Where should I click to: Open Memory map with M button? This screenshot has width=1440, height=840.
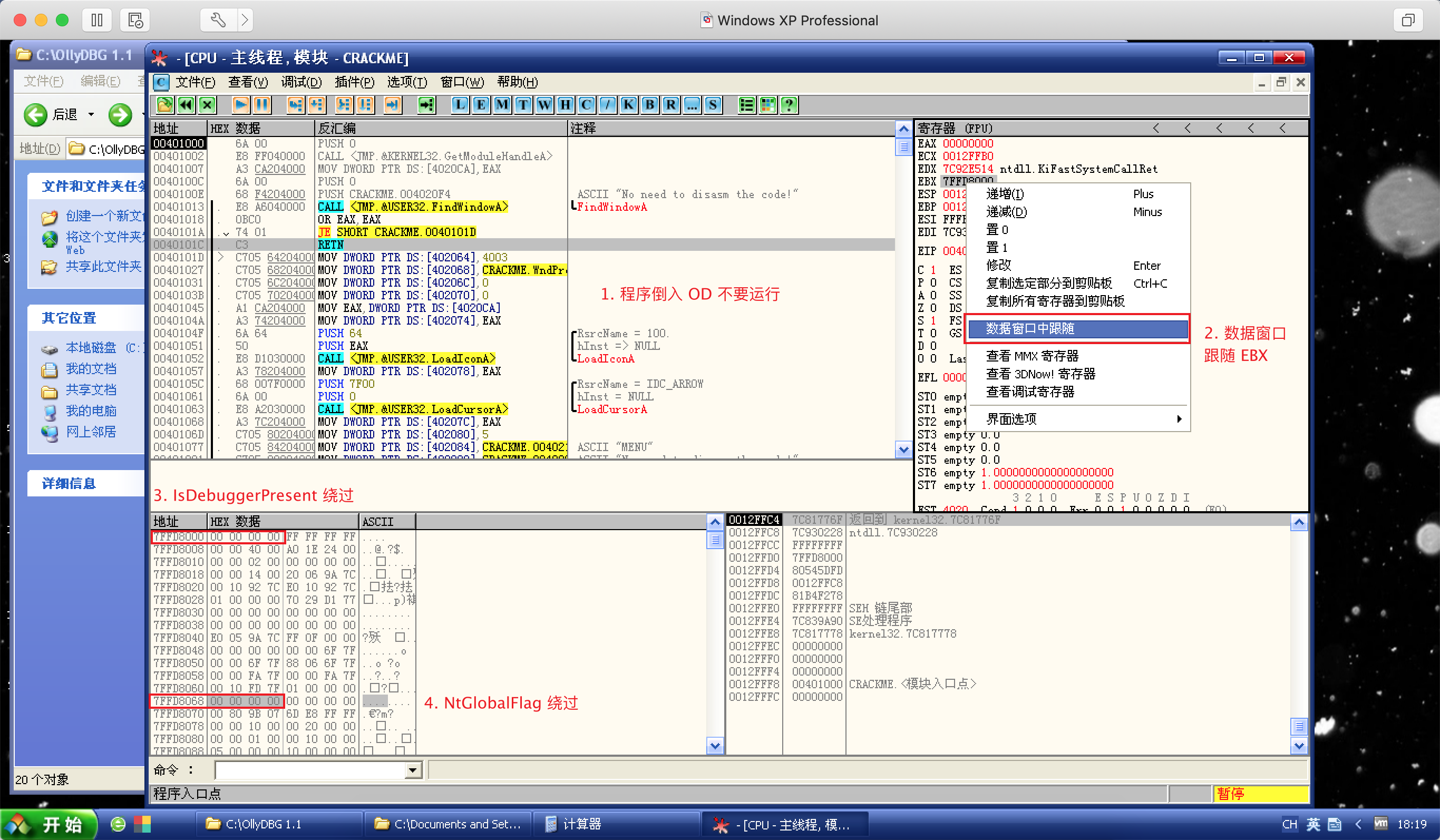coord(502,104)
